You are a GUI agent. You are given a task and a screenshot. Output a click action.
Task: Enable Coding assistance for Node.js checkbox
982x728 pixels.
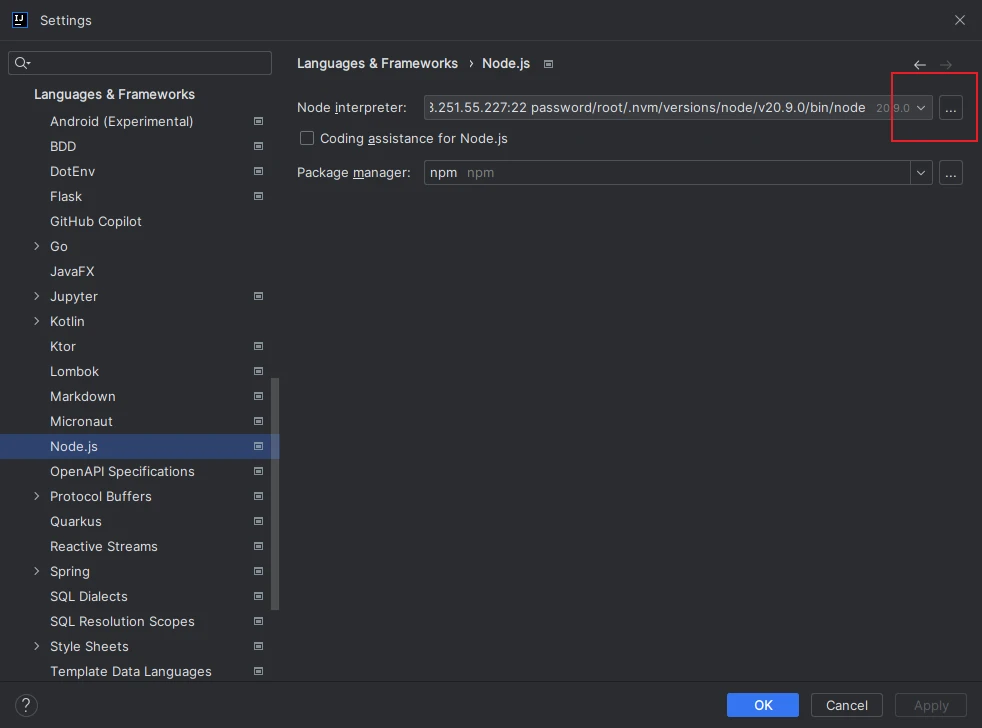(x=307, y=138)
